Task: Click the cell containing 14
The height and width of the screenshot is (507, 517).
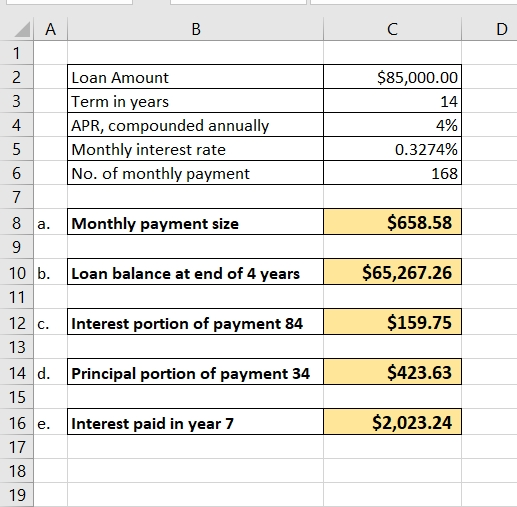Action: [392, 101]
